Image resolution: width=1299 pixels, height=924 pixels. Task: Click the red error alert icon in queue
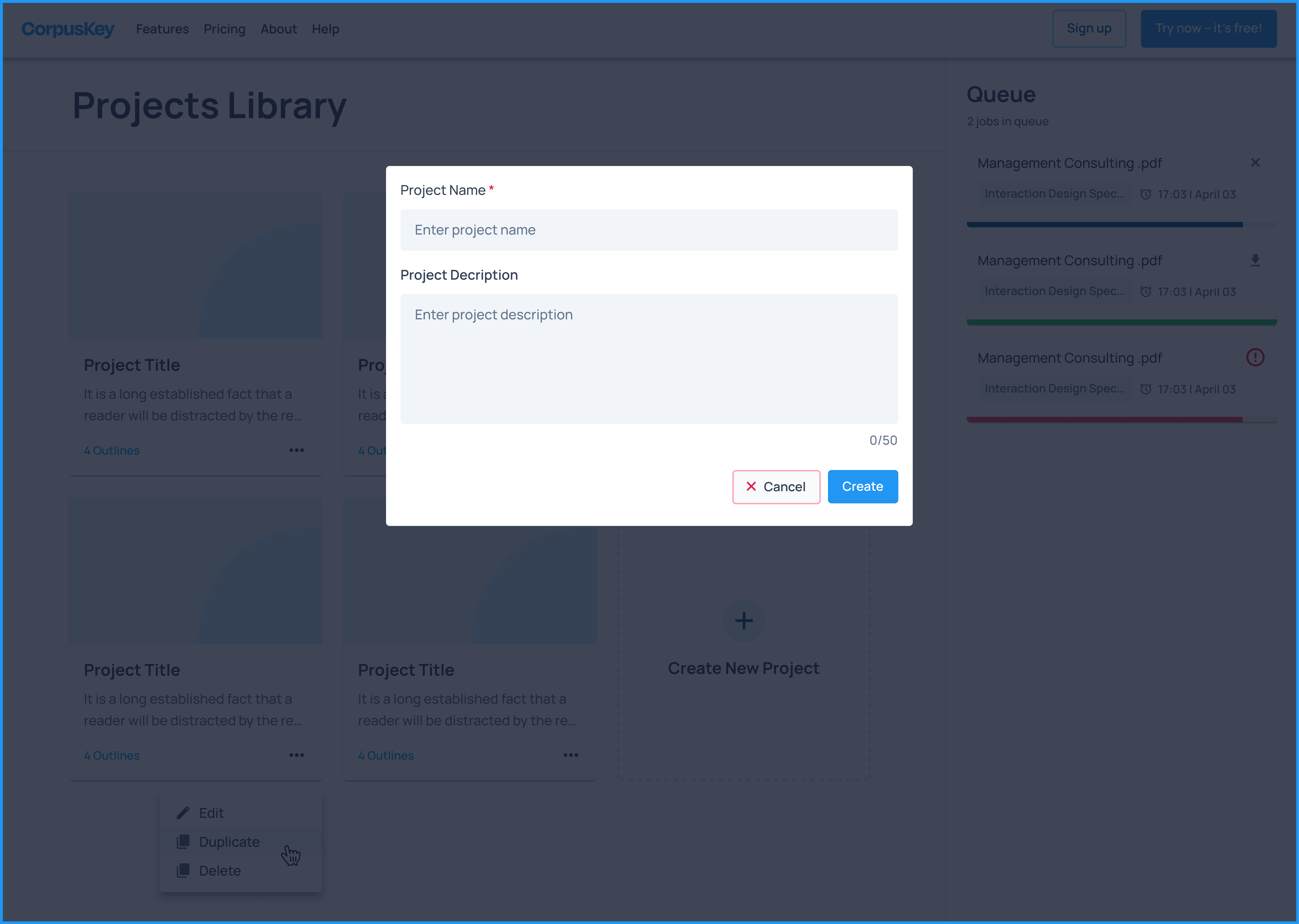point(1255,357)
